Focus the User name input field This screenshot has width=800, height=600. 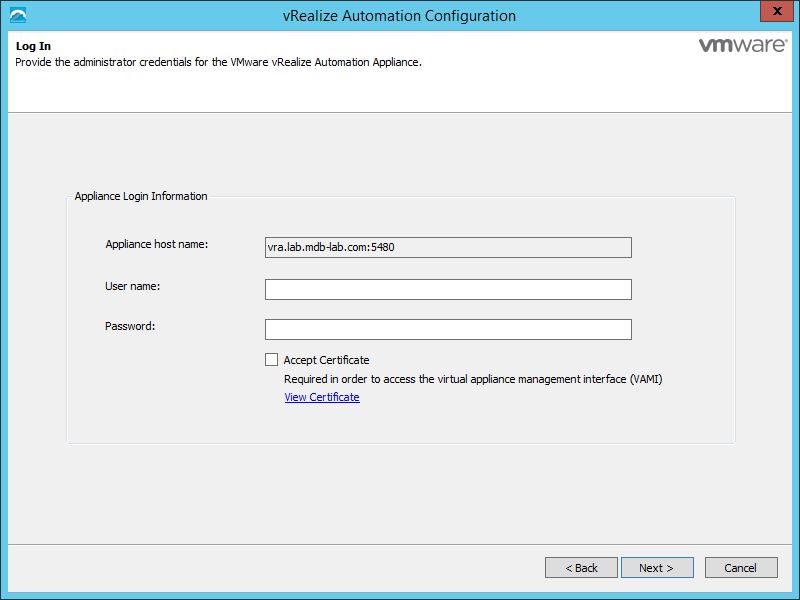point(448,289)
